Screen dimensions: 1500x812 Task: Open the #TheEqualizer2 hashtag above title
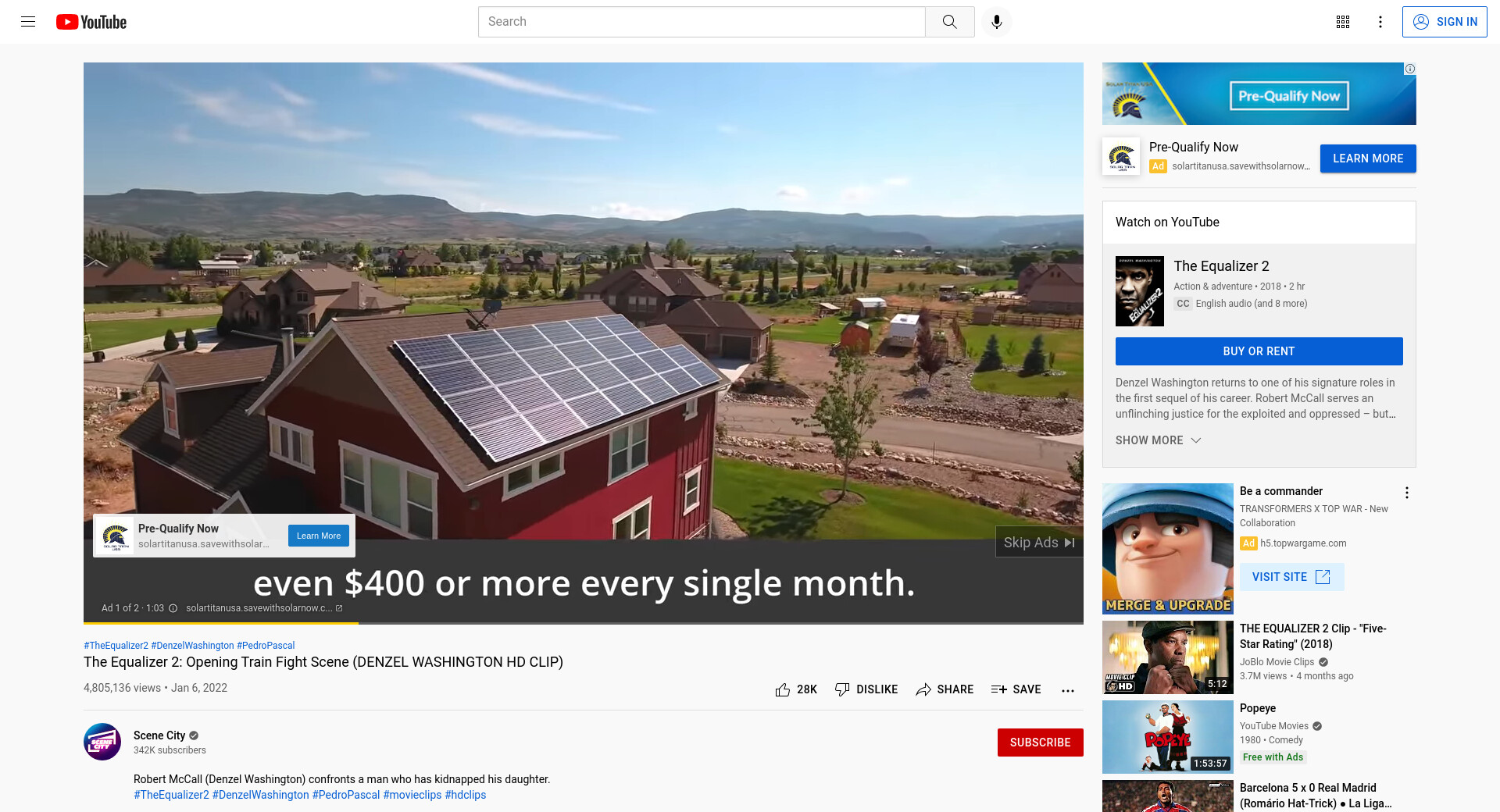(x=116, y=646)
